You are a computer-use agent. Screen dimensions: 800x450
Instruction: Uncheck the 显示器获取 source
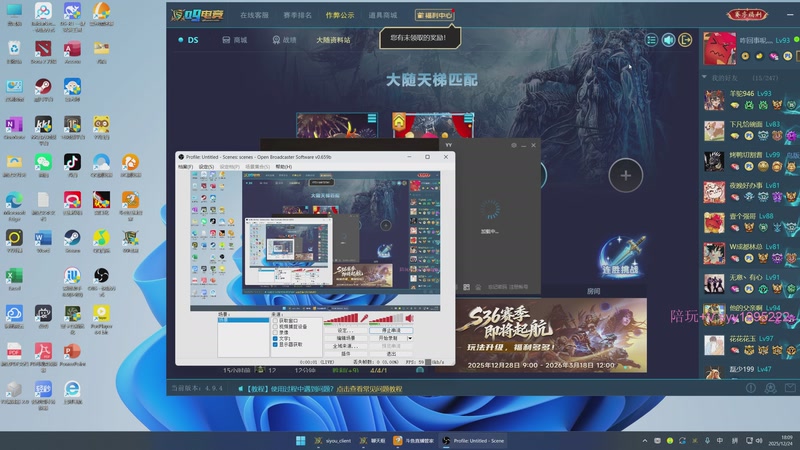[x=276, y=344]
